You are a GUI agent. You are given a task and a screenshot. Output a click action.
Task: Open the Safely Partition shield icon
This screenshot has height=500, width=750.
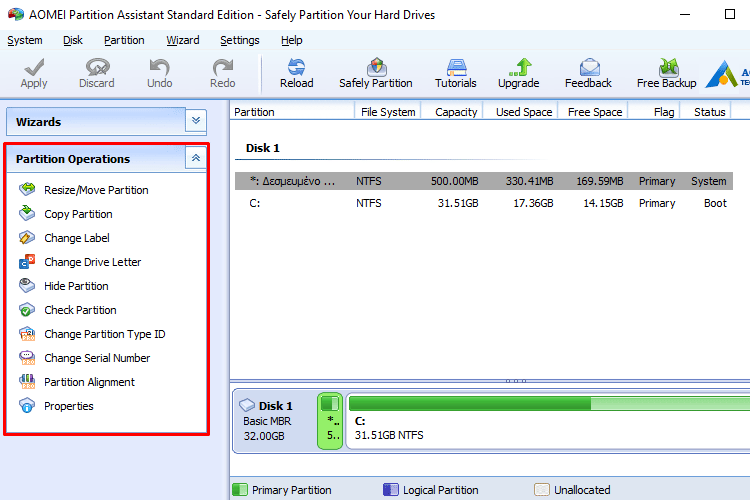(376, 67)
